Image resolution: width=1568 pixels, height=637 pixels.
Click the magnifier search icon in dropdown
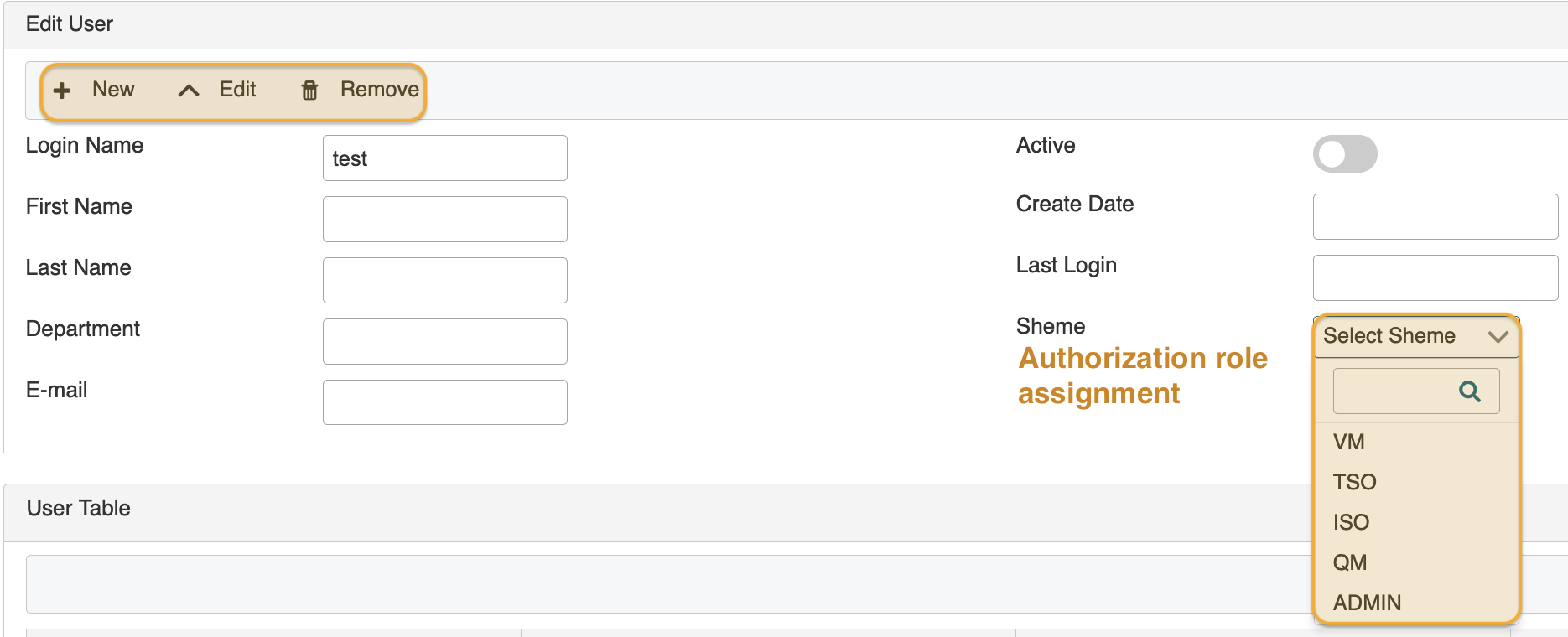point(1469,391)
